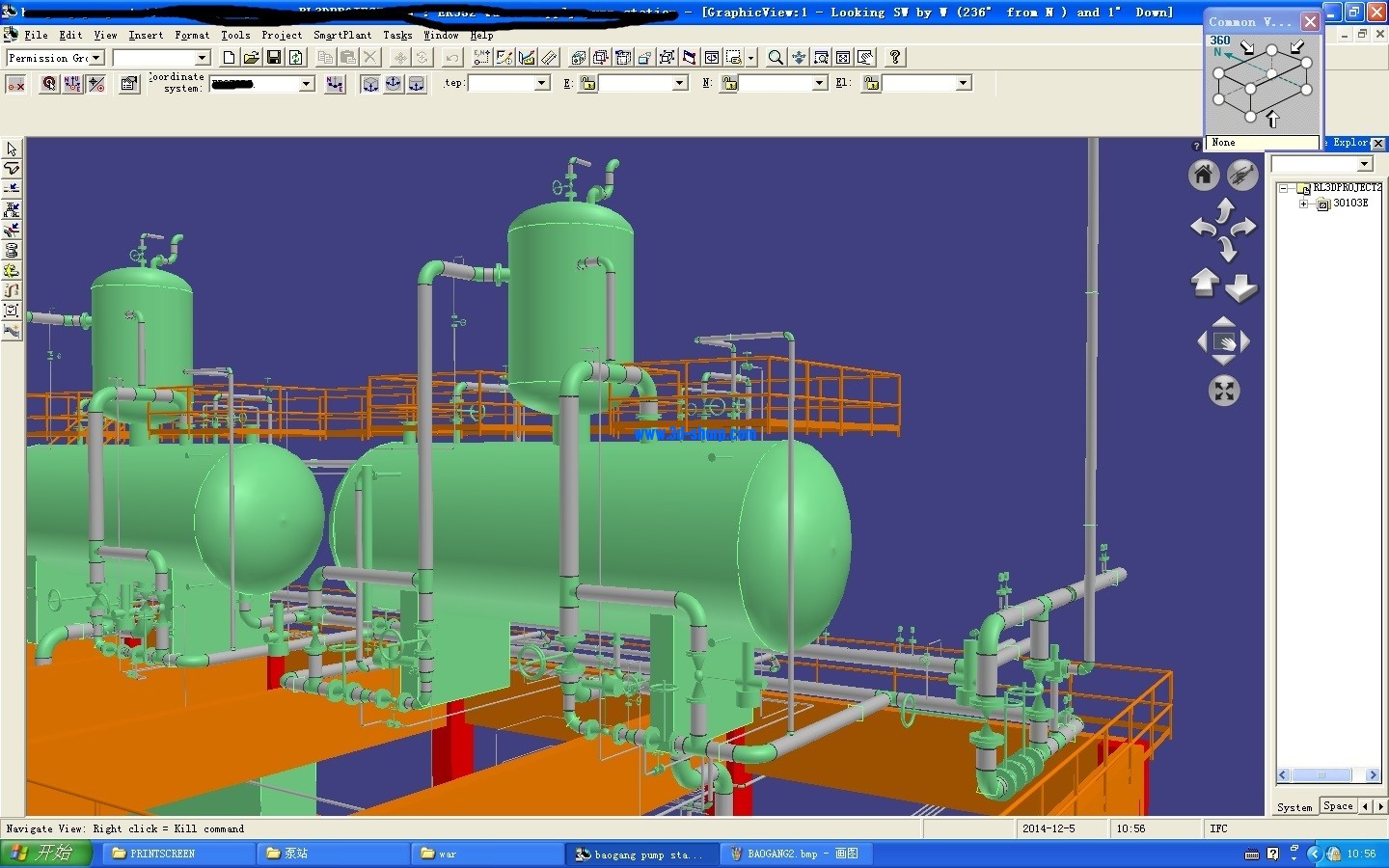Image resolution: width=1389 pixels, height=868 pixels.
Task: Click the Spool generation tool icon
Action: [x=12, y=250]
